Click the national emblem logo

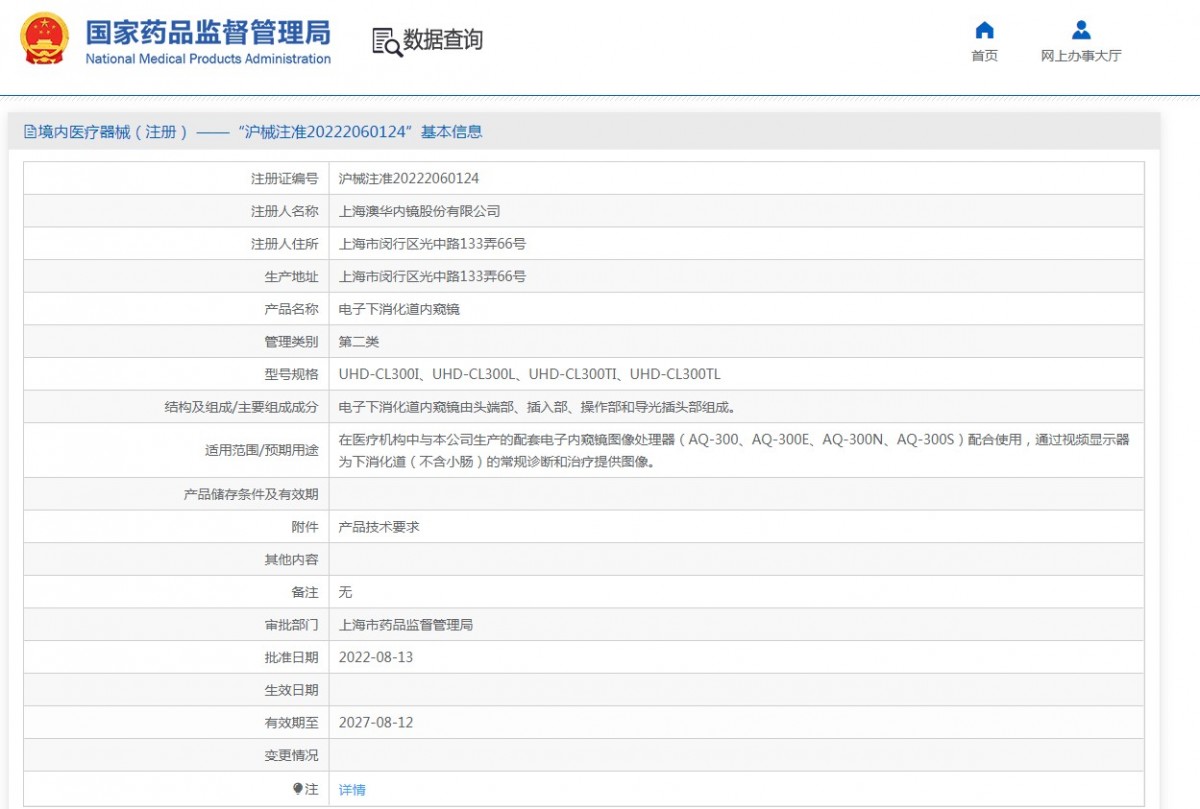tap(45, 39)
